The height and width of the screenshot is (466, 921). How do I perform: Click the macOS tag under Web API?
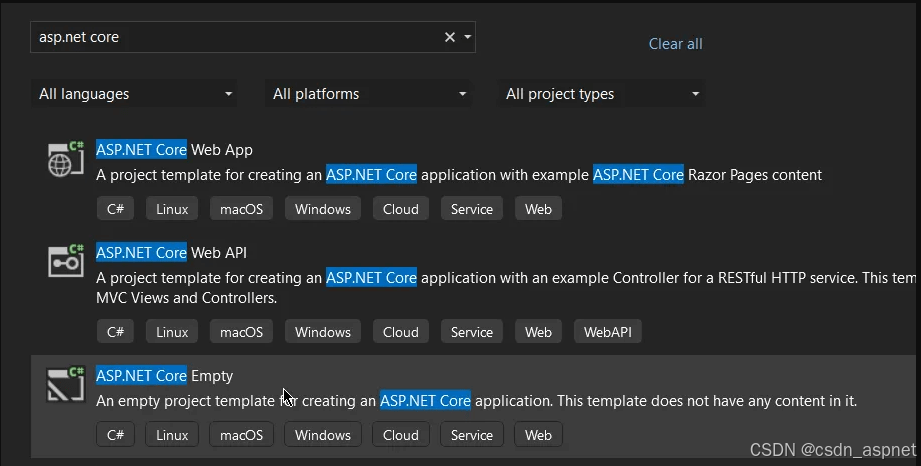tap(241, 332)
